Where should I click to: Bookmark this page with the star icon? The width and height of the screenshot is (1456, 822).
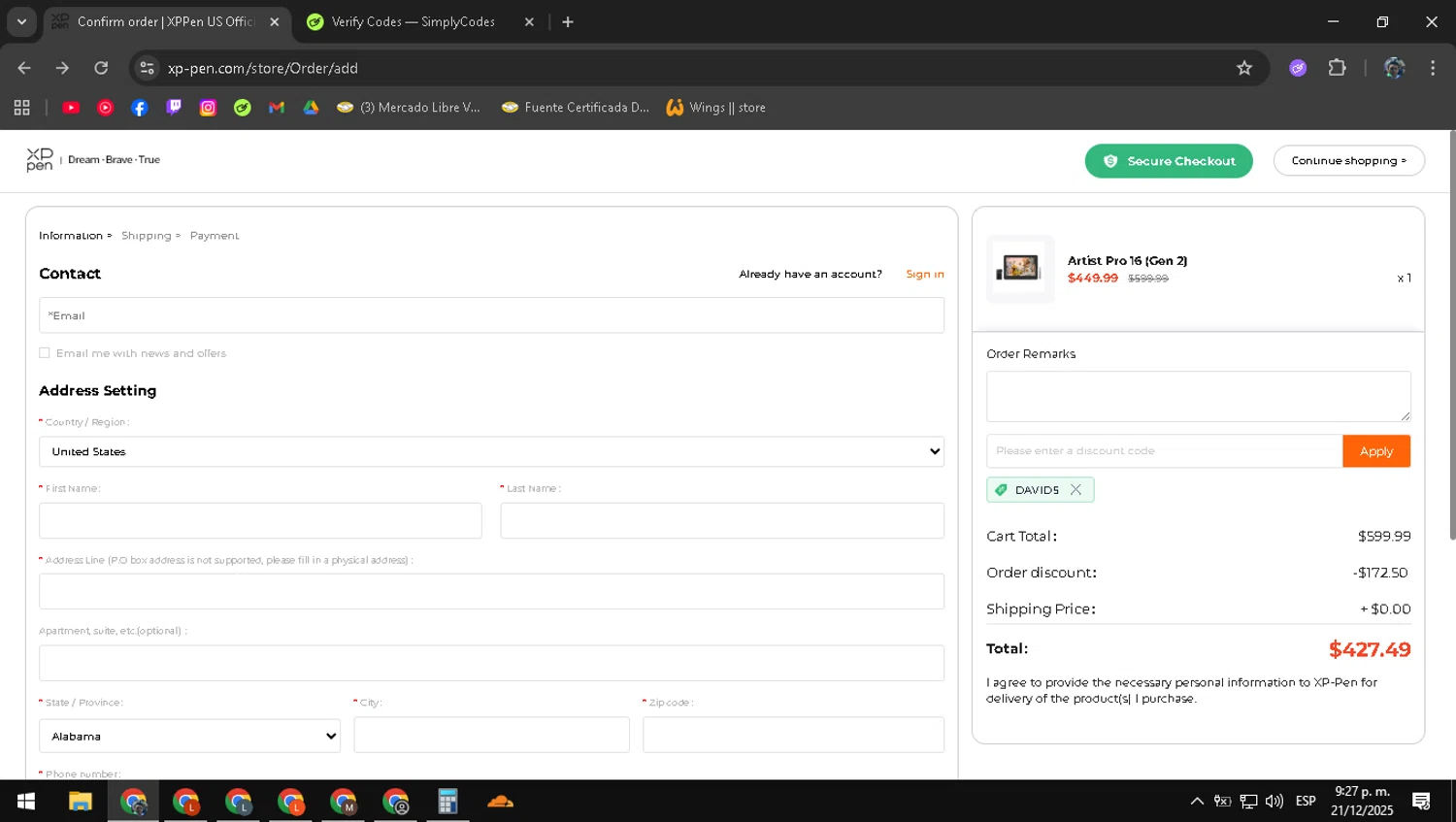[1244, 68]
